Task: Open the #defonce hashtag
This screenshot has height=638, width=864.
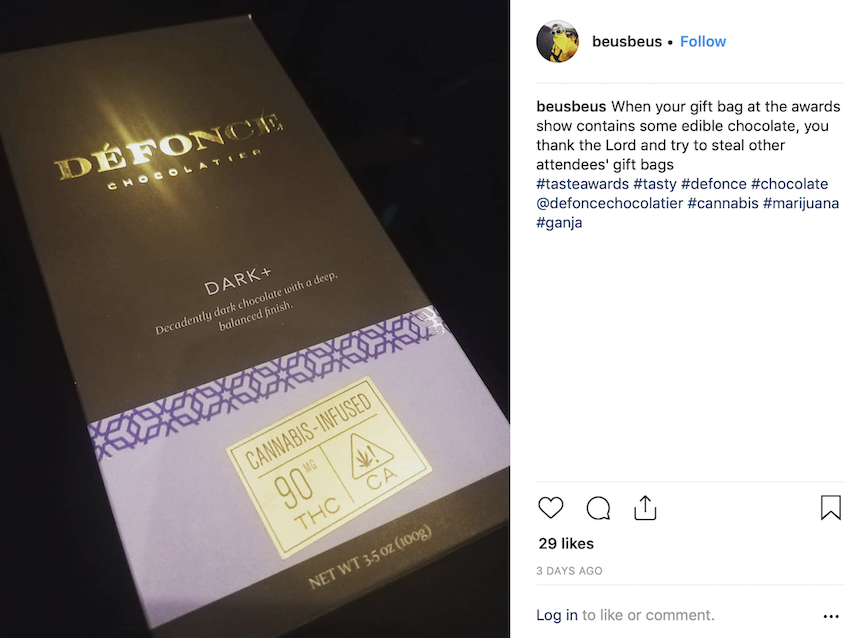Action: pyautogui.click(x=714, y=184)
